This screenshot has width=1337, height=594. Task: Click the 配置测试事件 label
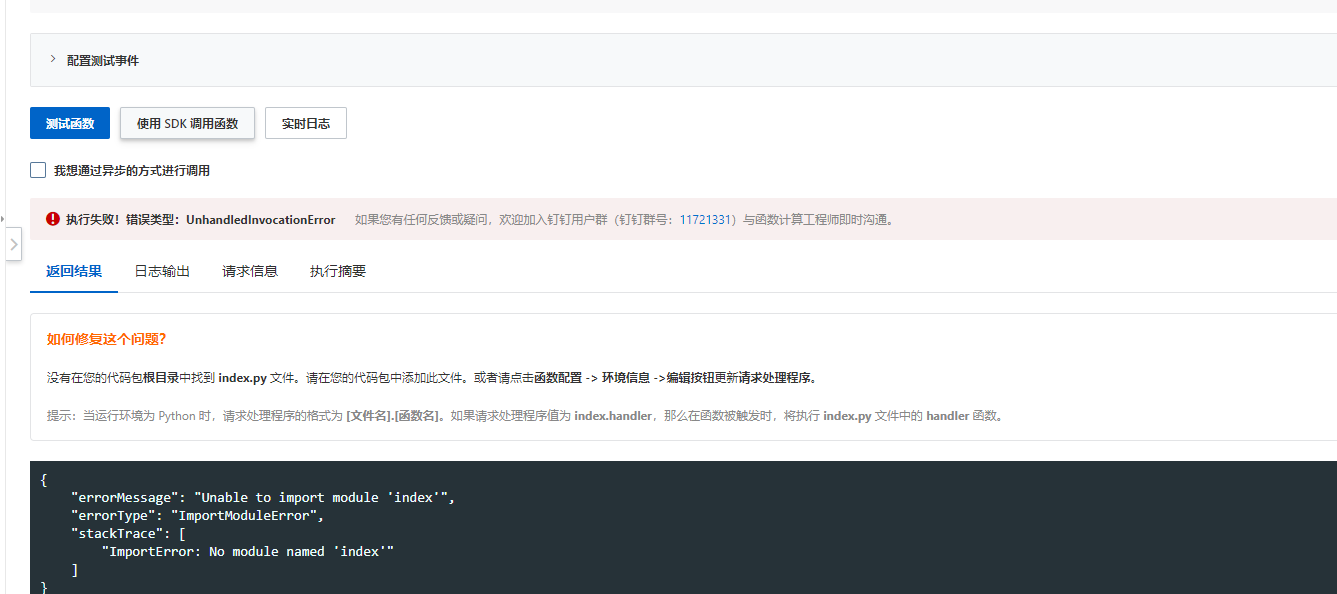(x=103, y=60)
